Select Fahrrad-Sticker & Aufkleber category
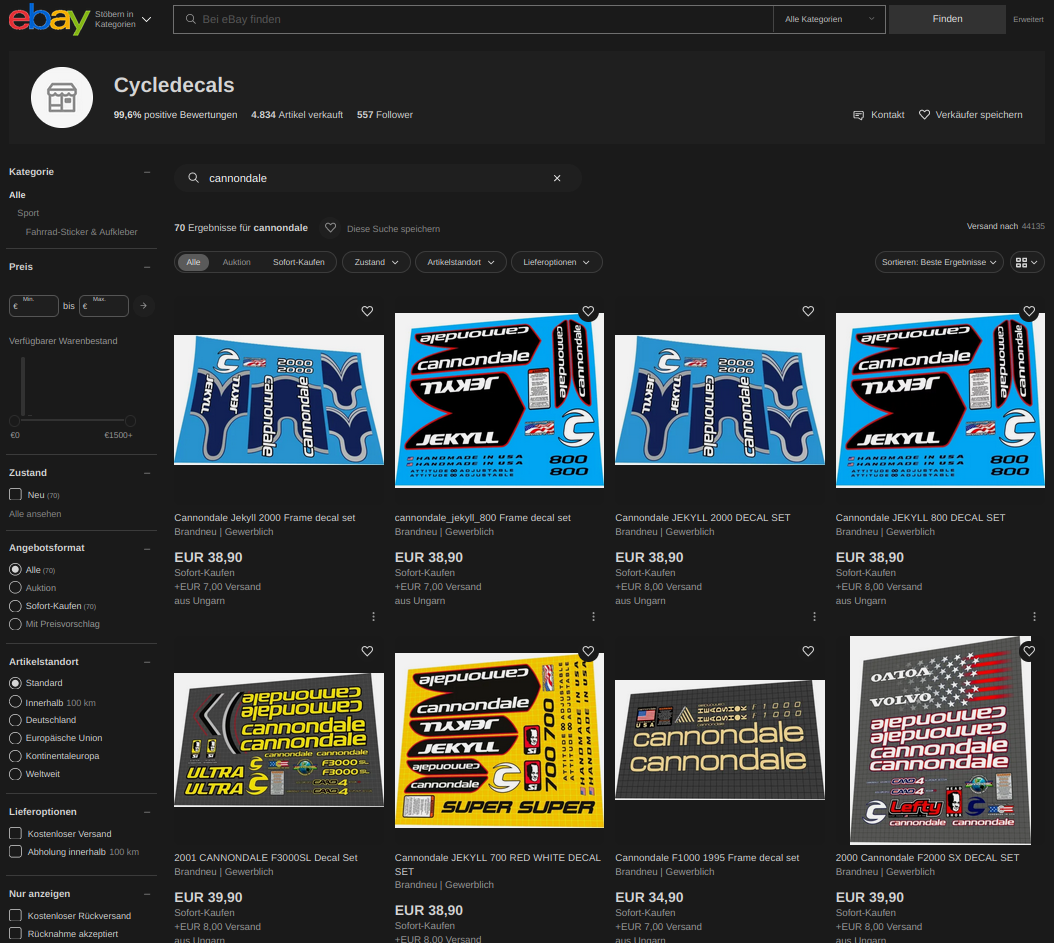The height and width of the screenshot is (943, 1054). coord(81,232)
